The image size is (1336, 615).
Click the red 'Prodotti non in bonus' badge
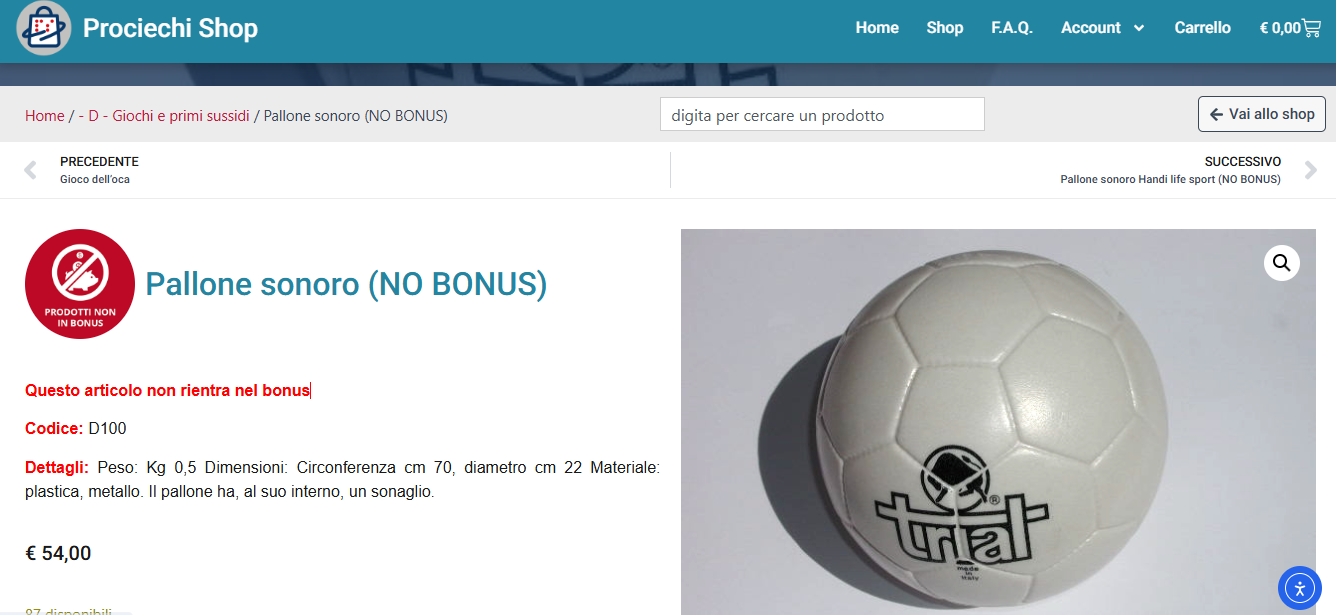80,284
